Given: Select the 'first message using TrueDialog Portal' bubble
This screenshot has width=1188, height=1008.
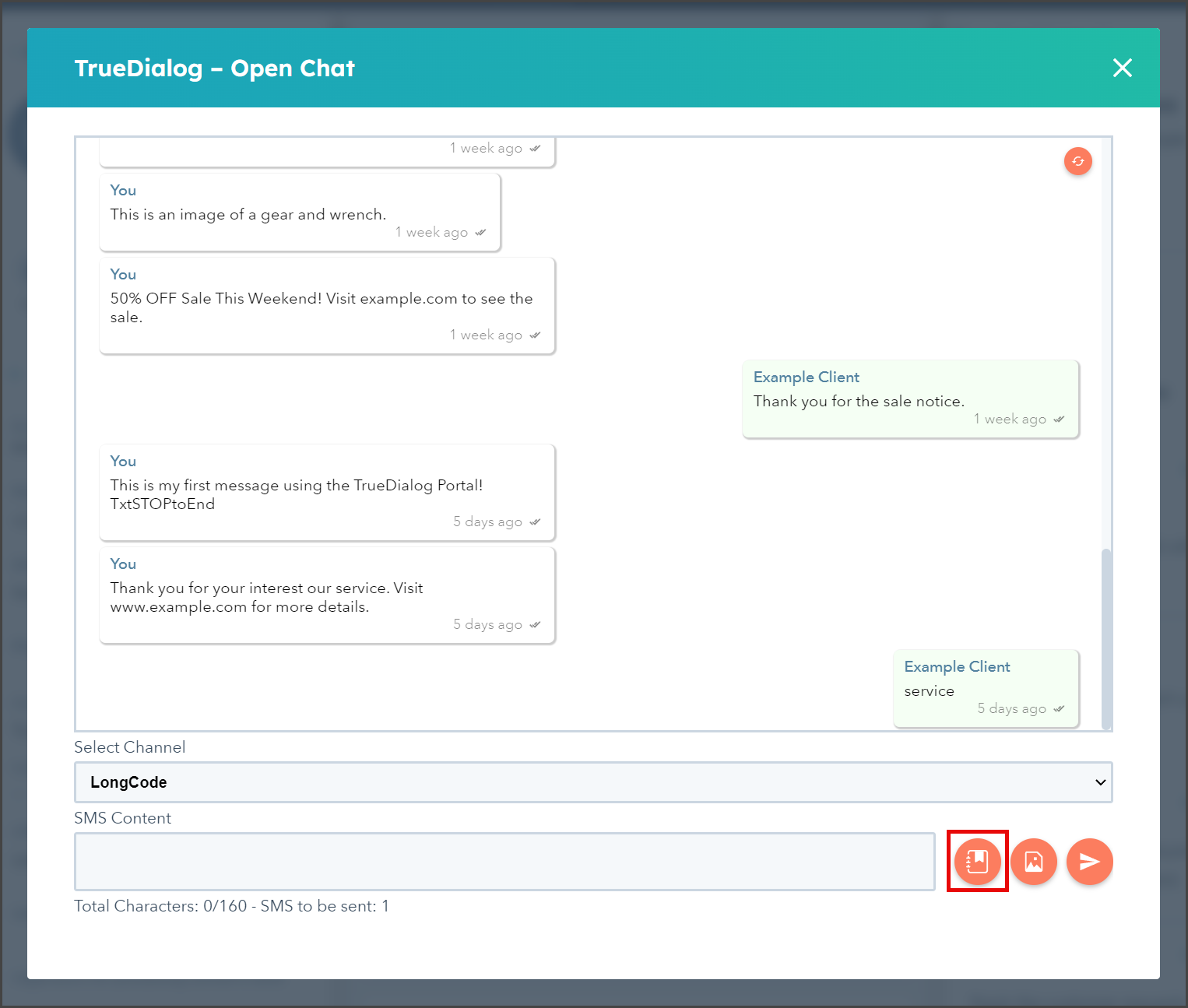Looking at the screenshot, I should pos(327,492).
